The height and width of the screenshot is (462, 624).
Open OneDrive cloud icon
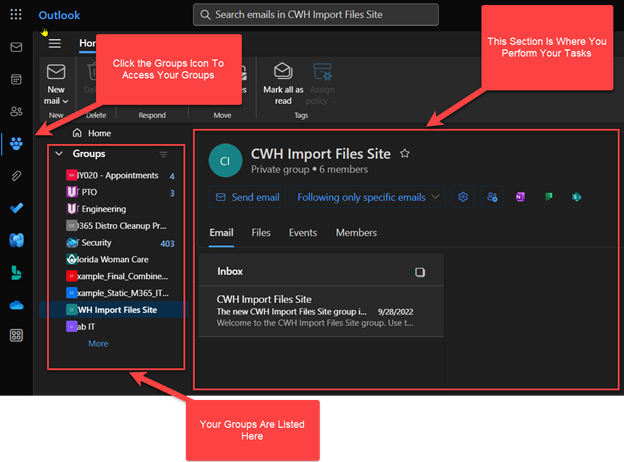click(x=16, y=305)
